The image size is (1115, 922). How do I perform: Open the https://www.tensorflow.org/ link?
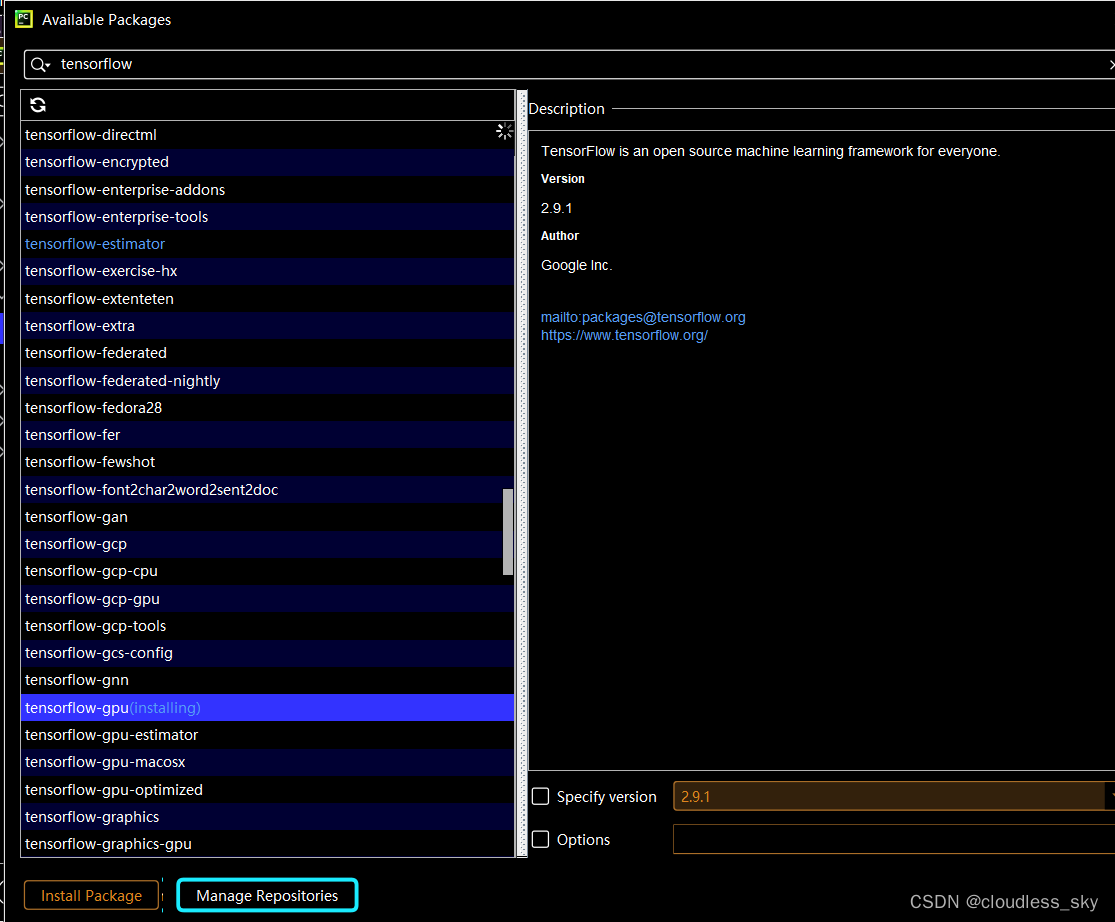[x=624, y=336]
